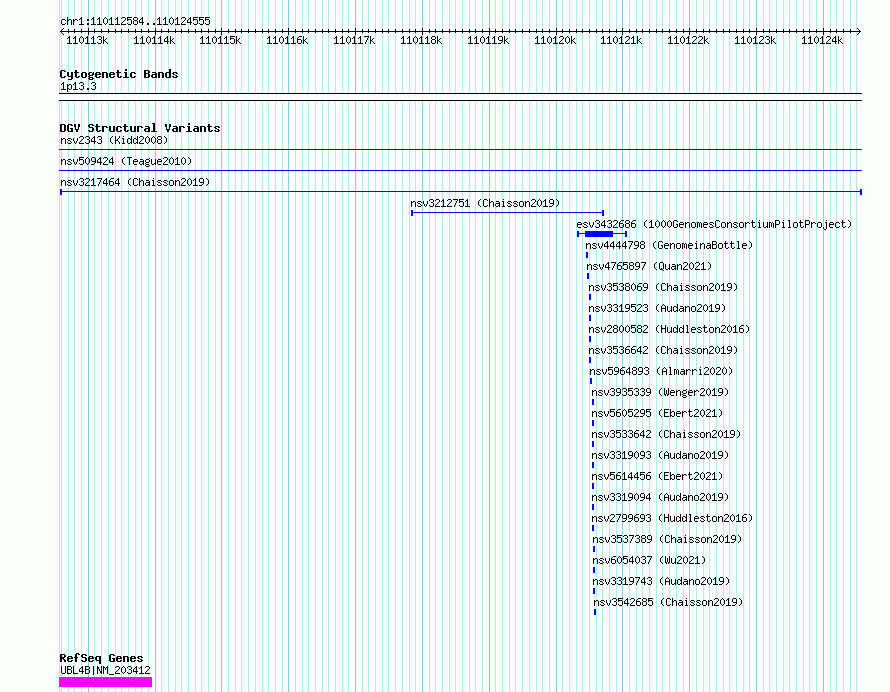Open variant nsv2799693 (Huddleston2016)
The width and height of the screenshot is (890, 692).
tap(672, 518)
